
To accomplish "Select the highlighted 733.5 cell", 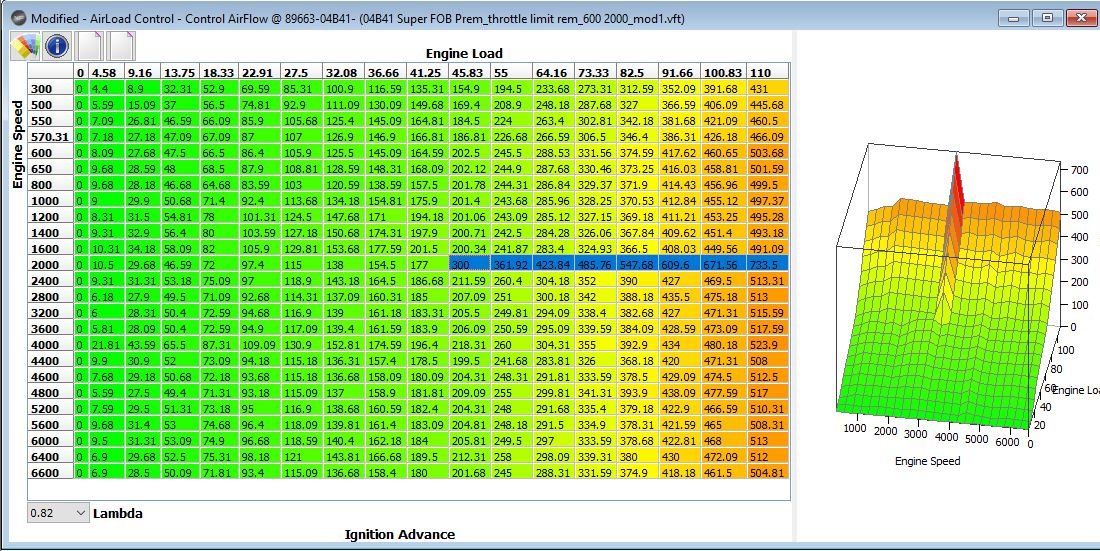I will pyautogui.click(x=768, y=265).
